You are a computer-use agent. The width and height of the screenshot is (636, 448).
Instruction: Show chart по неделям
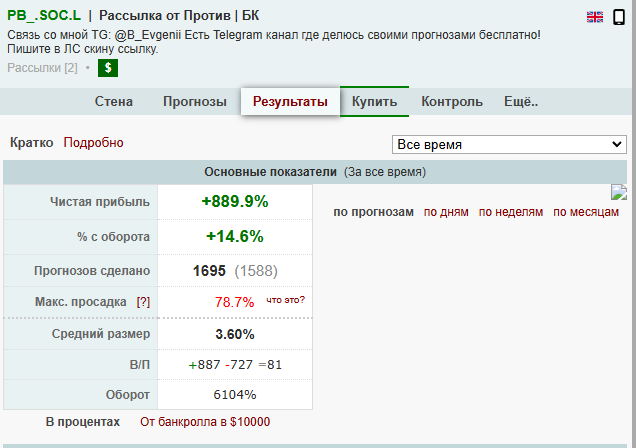tap(511, 212)
